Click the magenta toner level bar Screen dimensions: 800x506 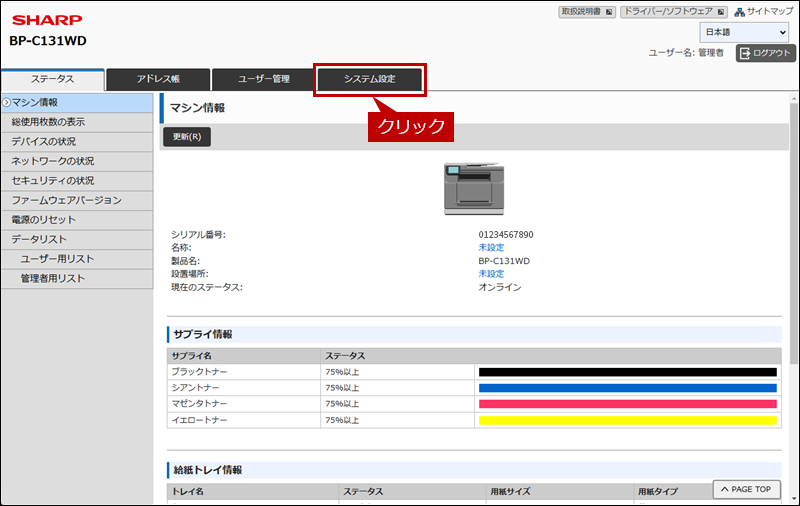pos(628,404)
